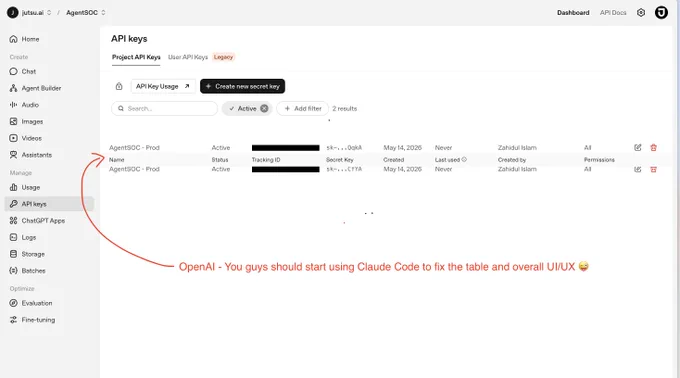Open the Home page in the sidebar
The width and height of the screenshot is (680, 378).
[25, 39]
